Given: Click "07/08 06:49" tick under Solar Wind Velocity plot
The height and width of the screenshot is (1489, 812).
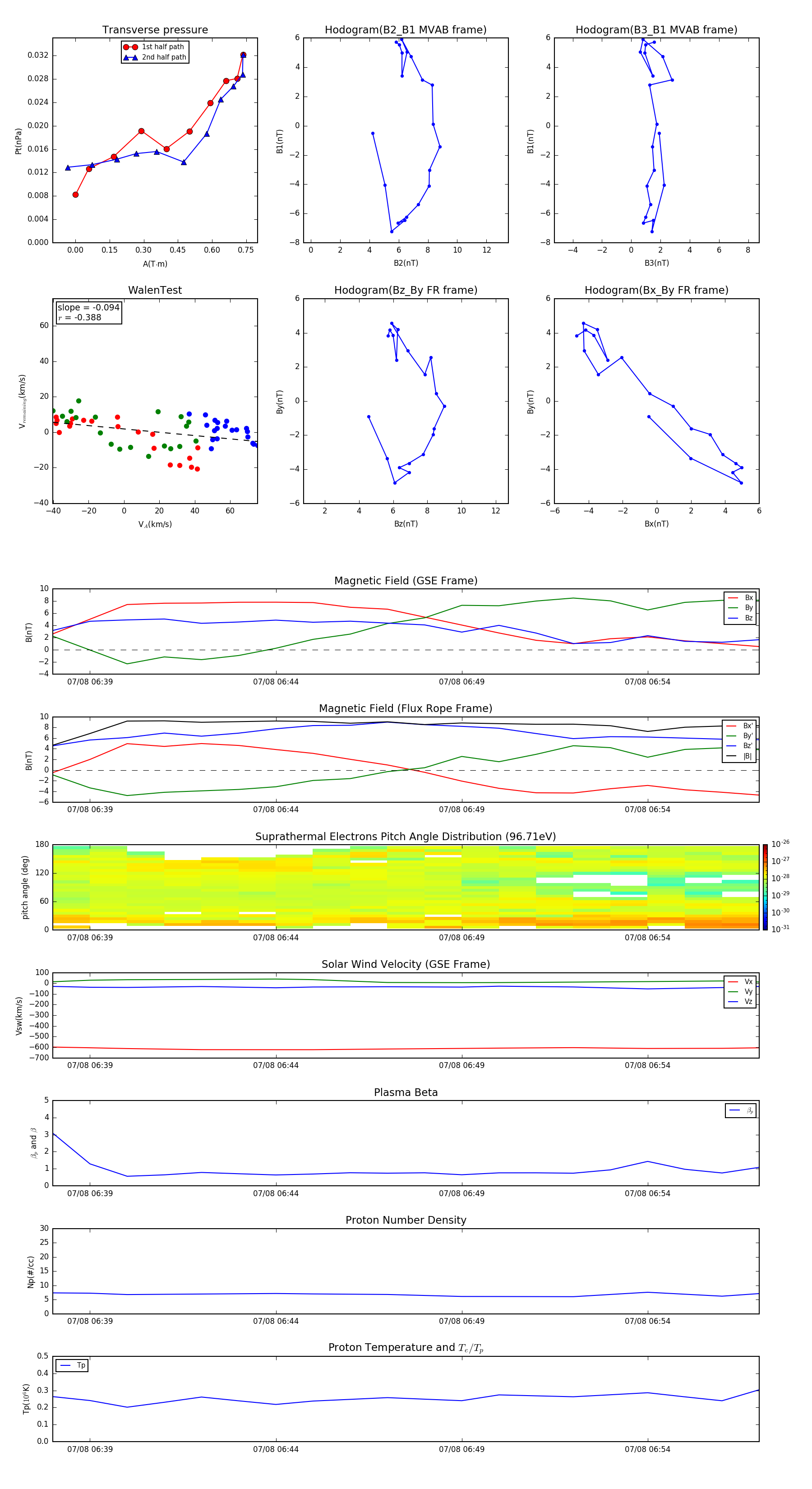Looking at the screenshot, I should [461, 1065].
